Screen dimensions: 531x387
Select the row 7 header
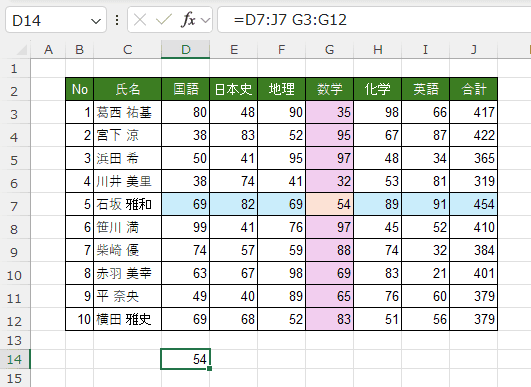click(x=14, y=205)
